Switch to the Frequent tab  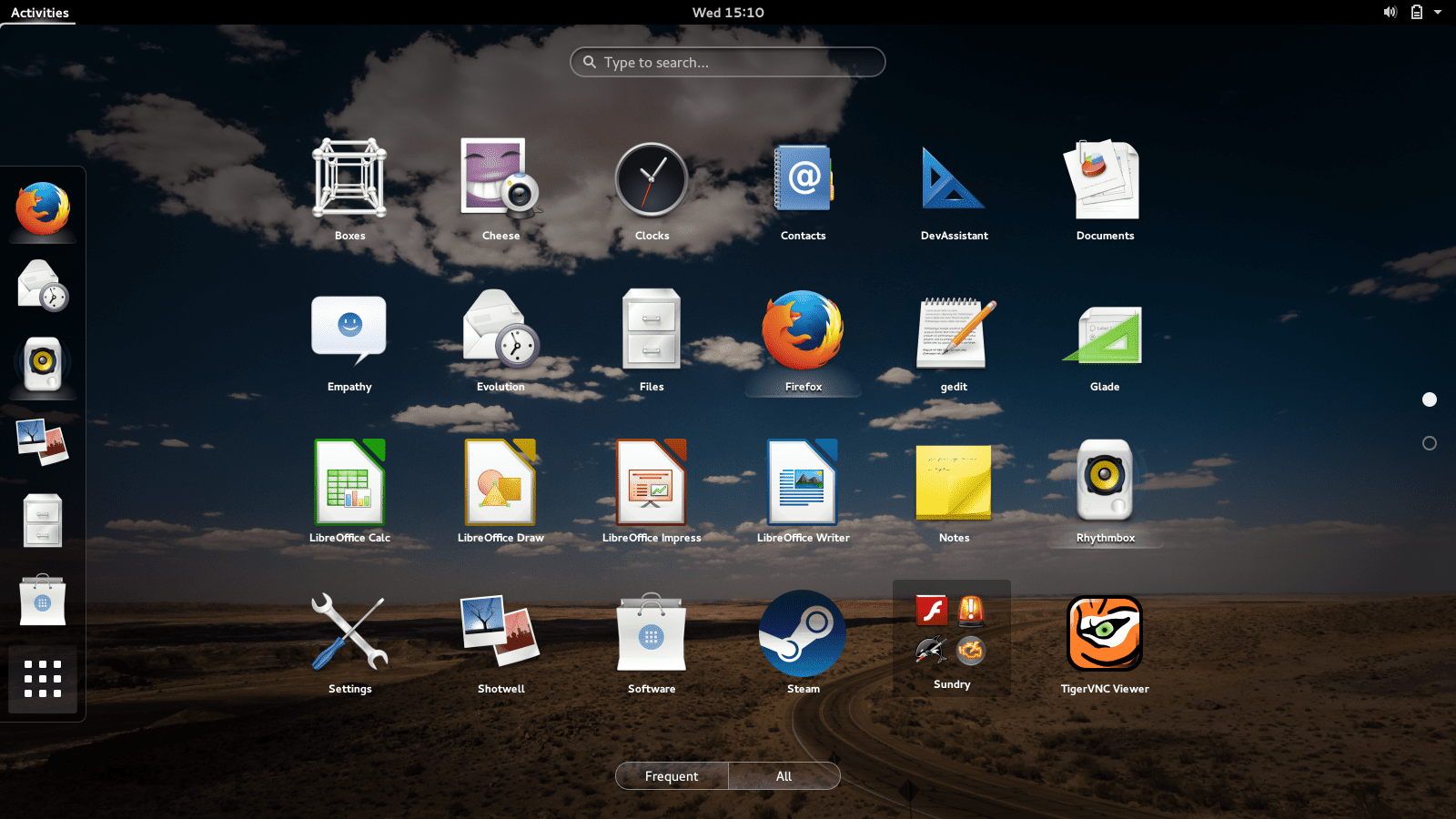click(x=672, y=776)
